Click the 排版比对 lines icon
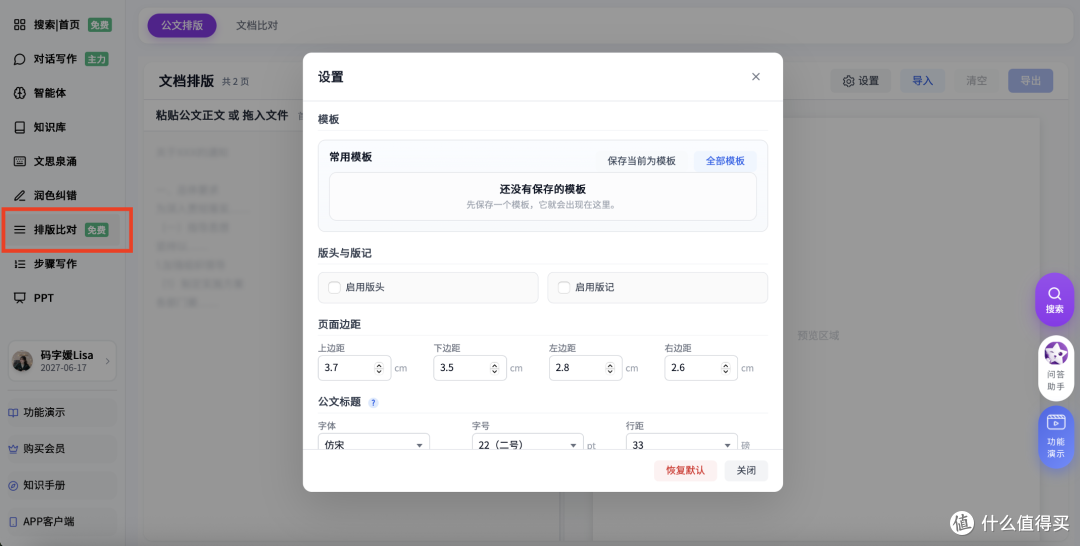 click(x=20, y=229)
